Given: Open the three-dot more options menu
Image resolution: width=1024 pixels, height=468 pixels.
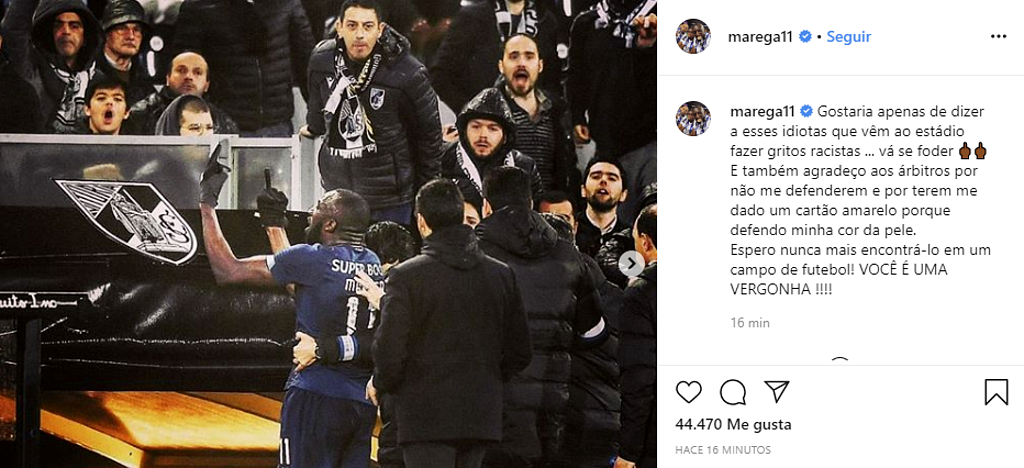Looking at the screenshot, I should tap(998, 37).
